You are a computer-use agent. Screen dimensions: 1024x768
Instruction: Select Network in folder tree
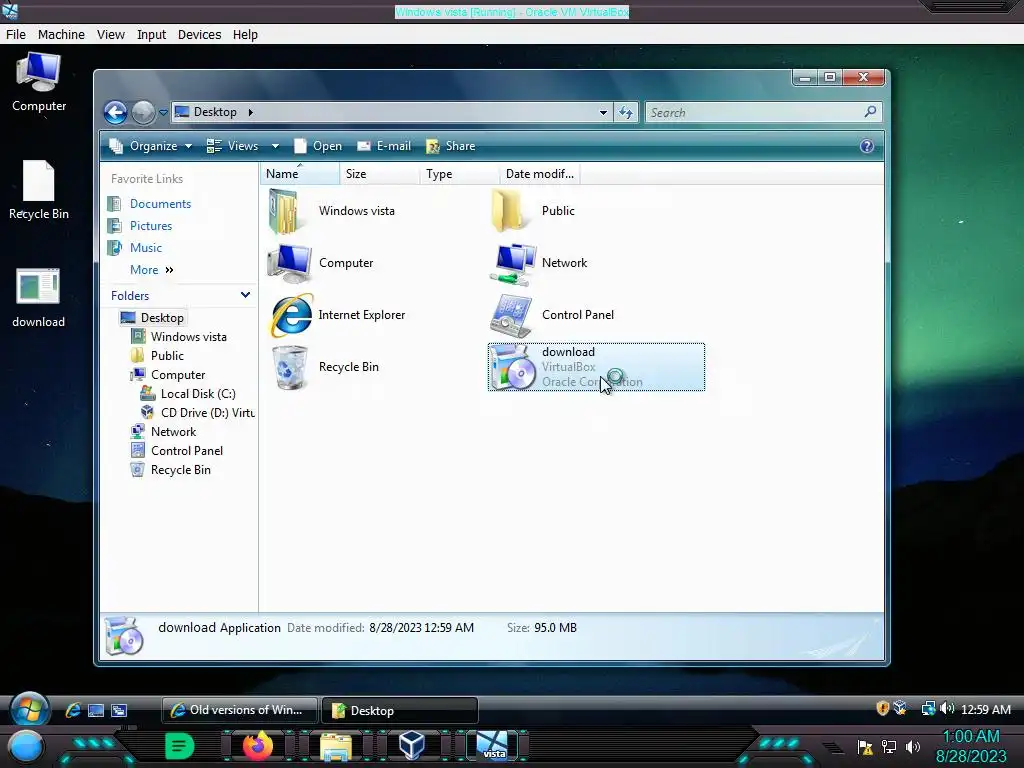click(163, 432)
